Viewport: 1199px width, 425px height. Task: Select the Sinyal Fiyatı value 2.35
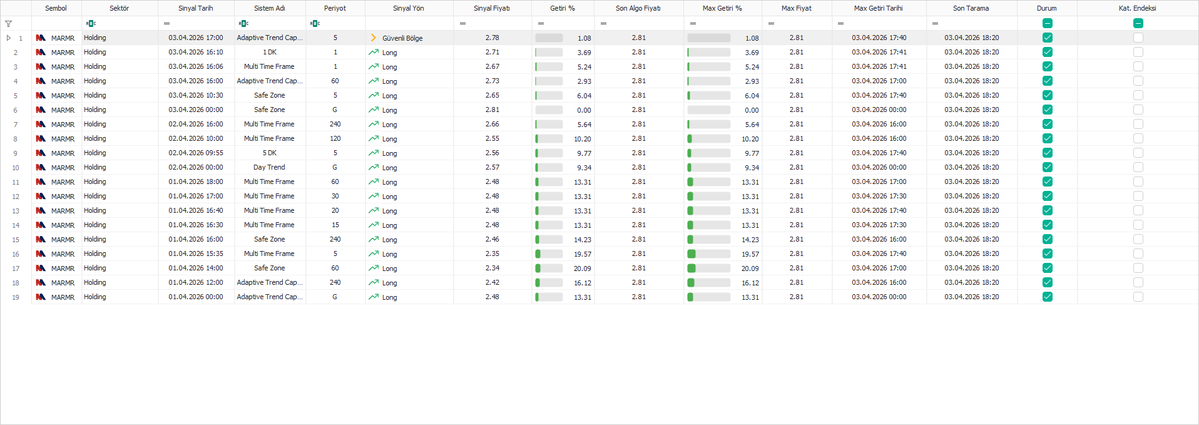click(492, 254)
